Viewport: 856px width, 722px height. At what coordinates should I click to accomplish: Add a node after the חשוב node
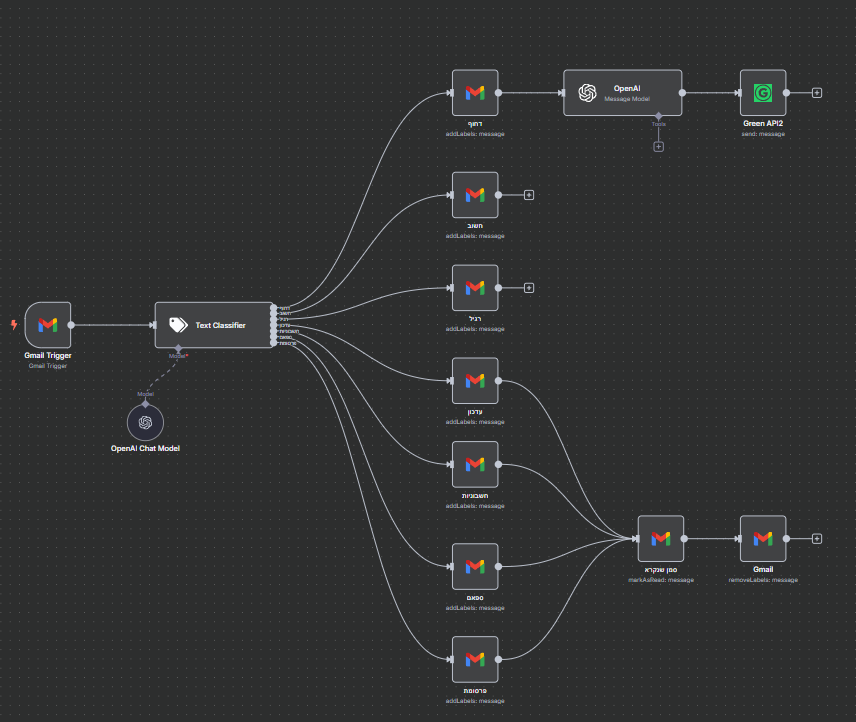click(x=528, y=195)
